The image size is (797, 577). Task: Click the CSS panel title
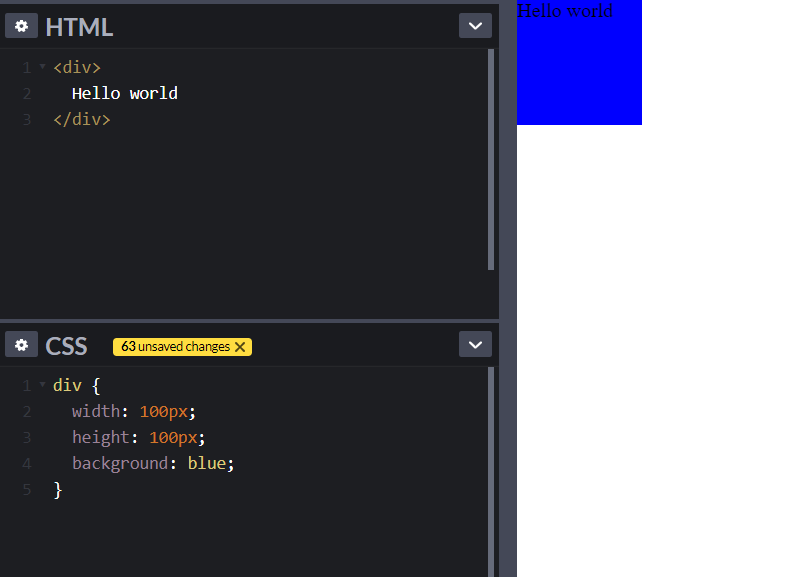pyautogui.click(x=66, y=346)
